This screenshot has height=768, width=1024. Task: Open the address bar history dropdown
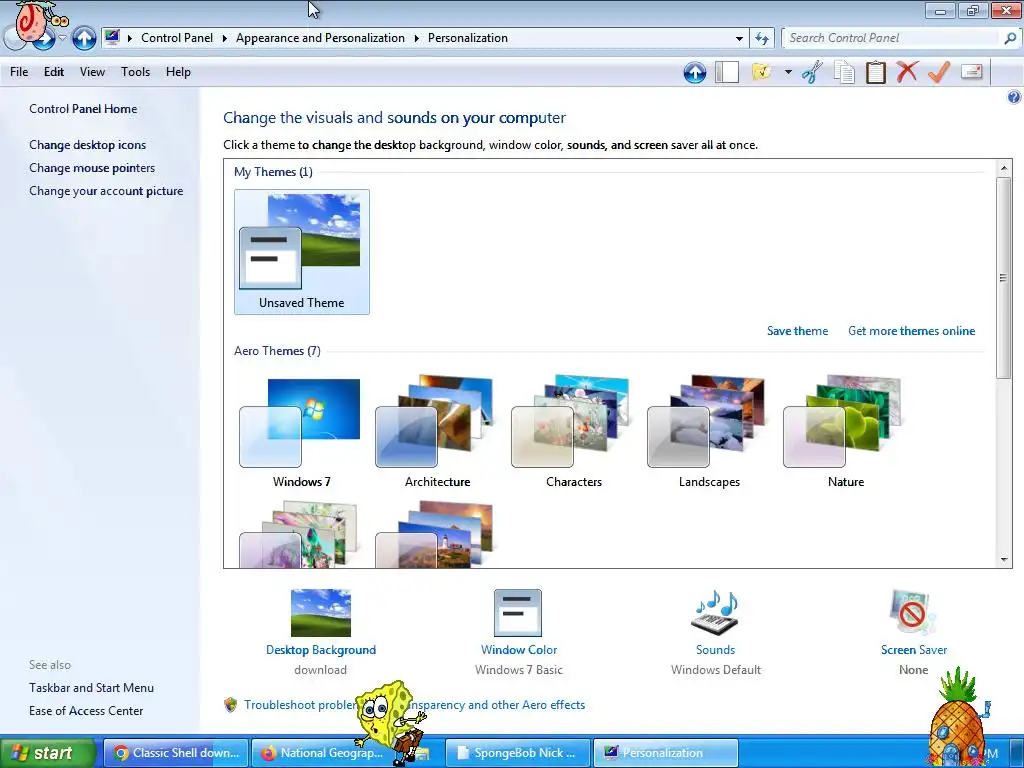click(739, 38)
